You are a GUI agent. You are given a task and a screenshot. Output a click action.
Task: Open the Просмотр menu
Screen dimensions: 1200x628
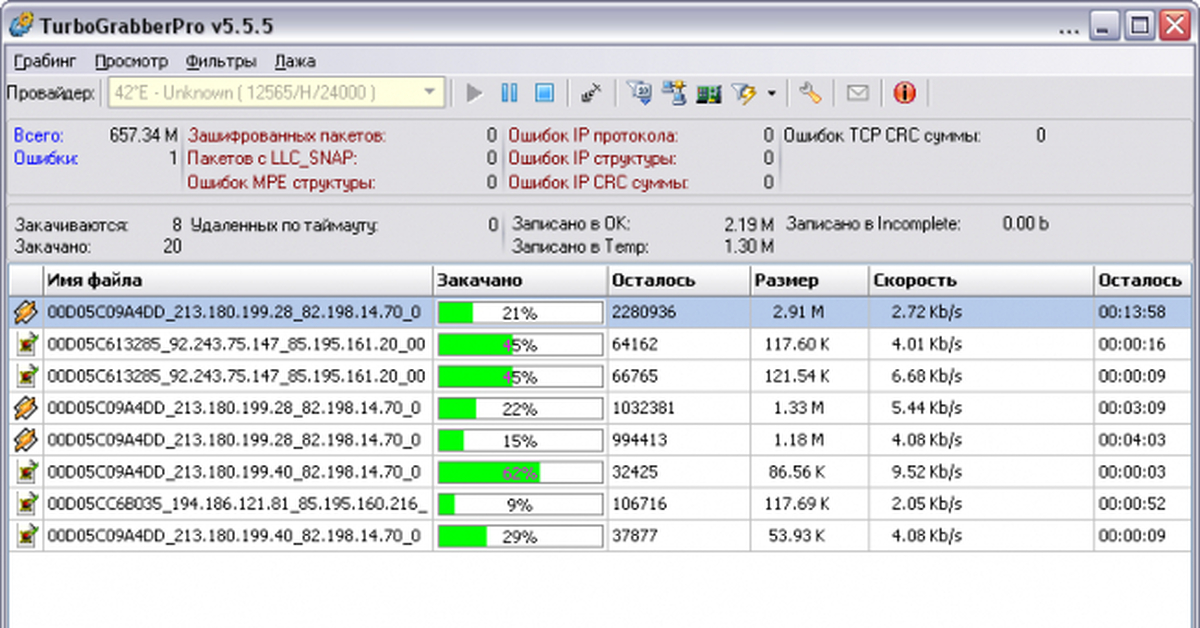tap(132, 61)
